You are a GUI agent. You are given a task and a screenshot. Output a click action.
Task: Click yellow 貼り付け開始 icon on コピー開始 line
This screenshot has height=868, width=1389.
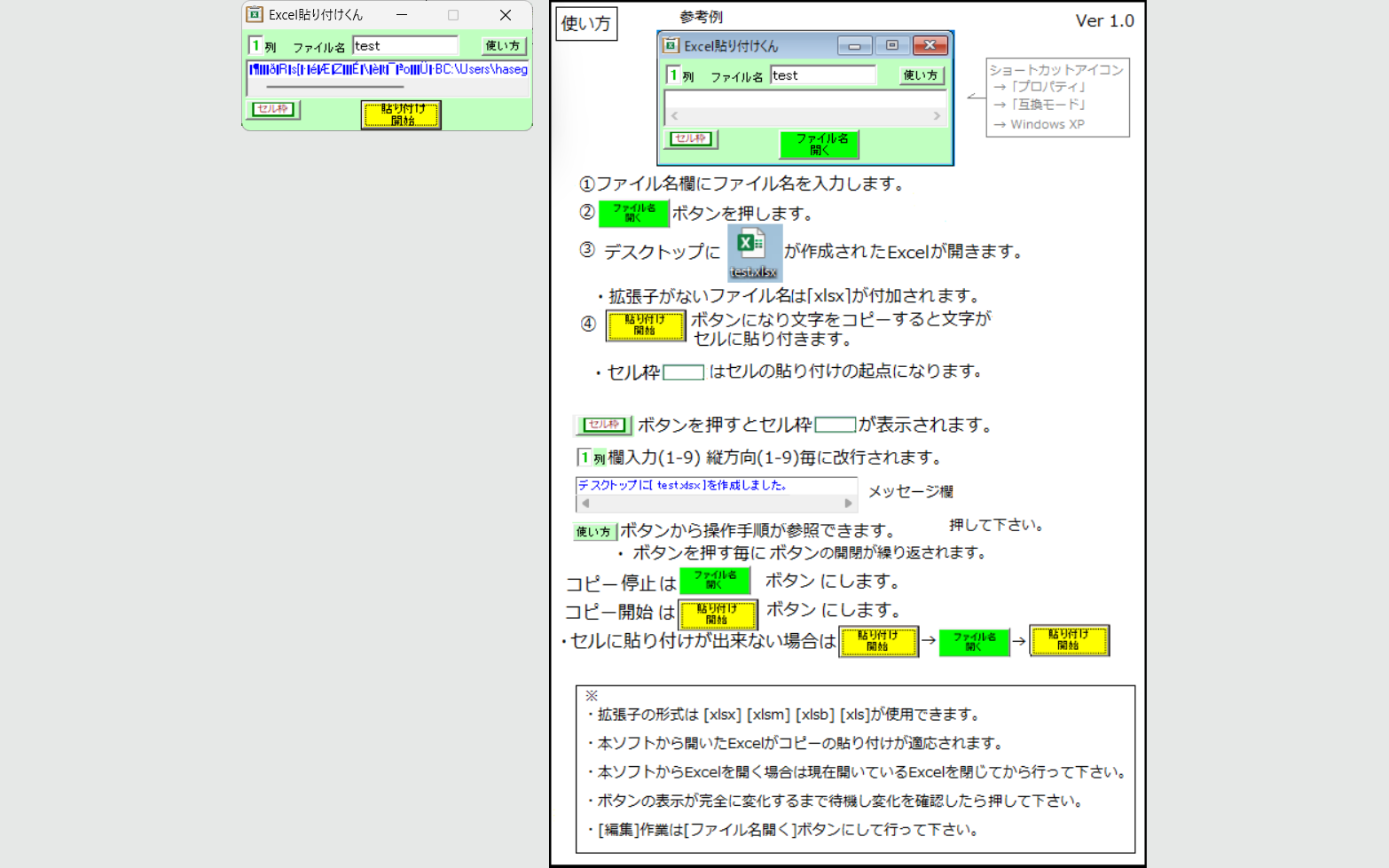(718, 614)
